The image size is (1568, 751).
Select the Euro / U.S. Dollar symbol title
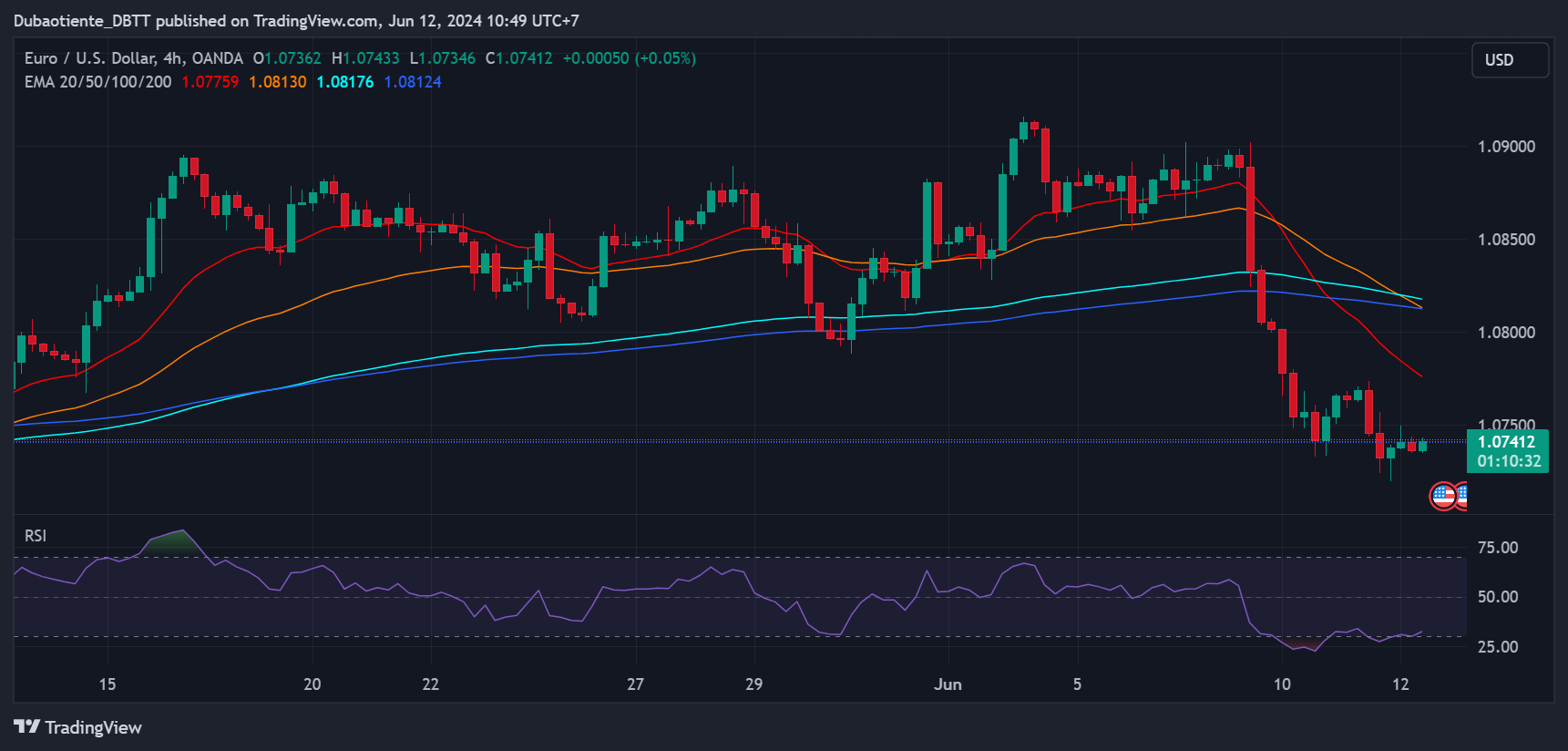coord(134,58)
